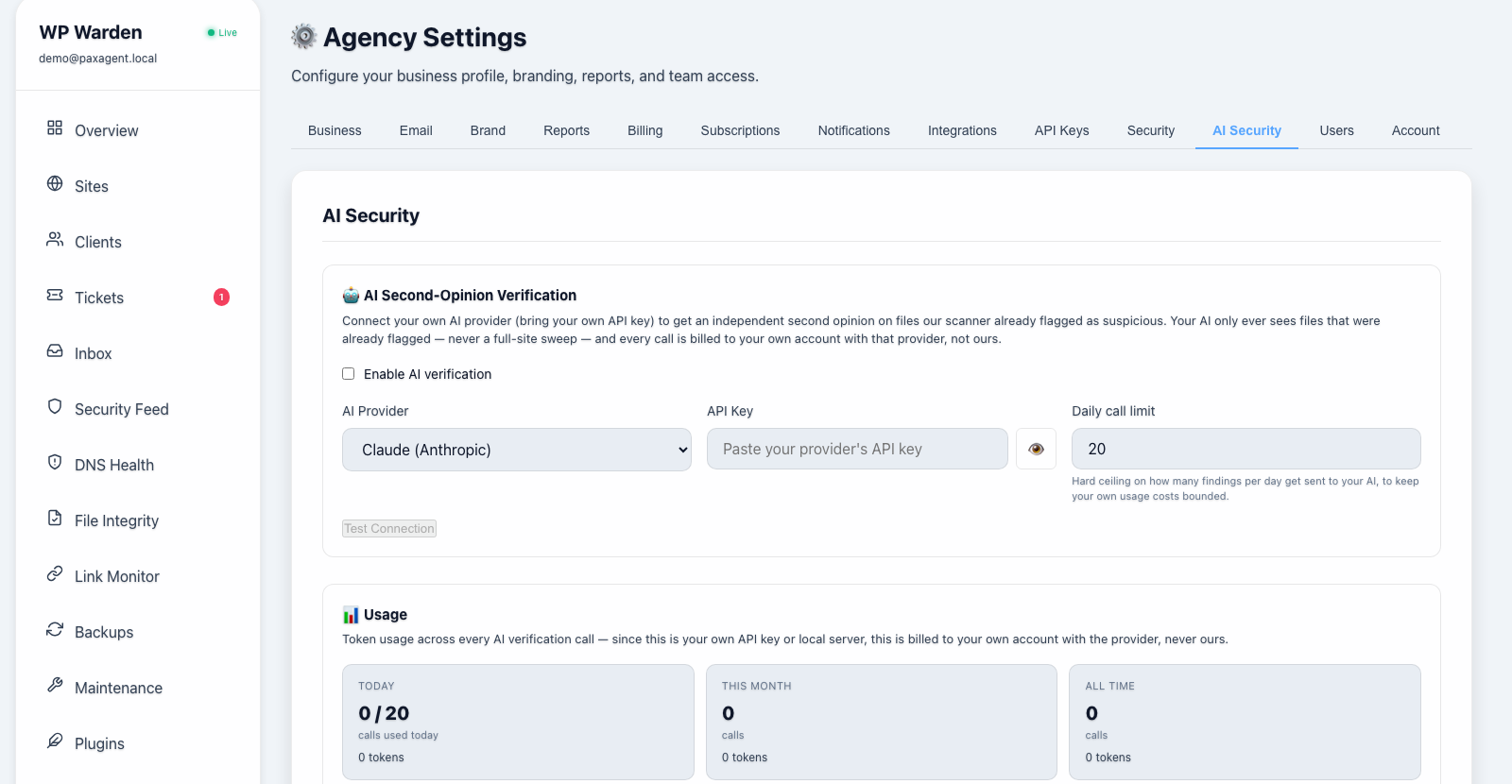Switch to the Business tab

point(335,130)
